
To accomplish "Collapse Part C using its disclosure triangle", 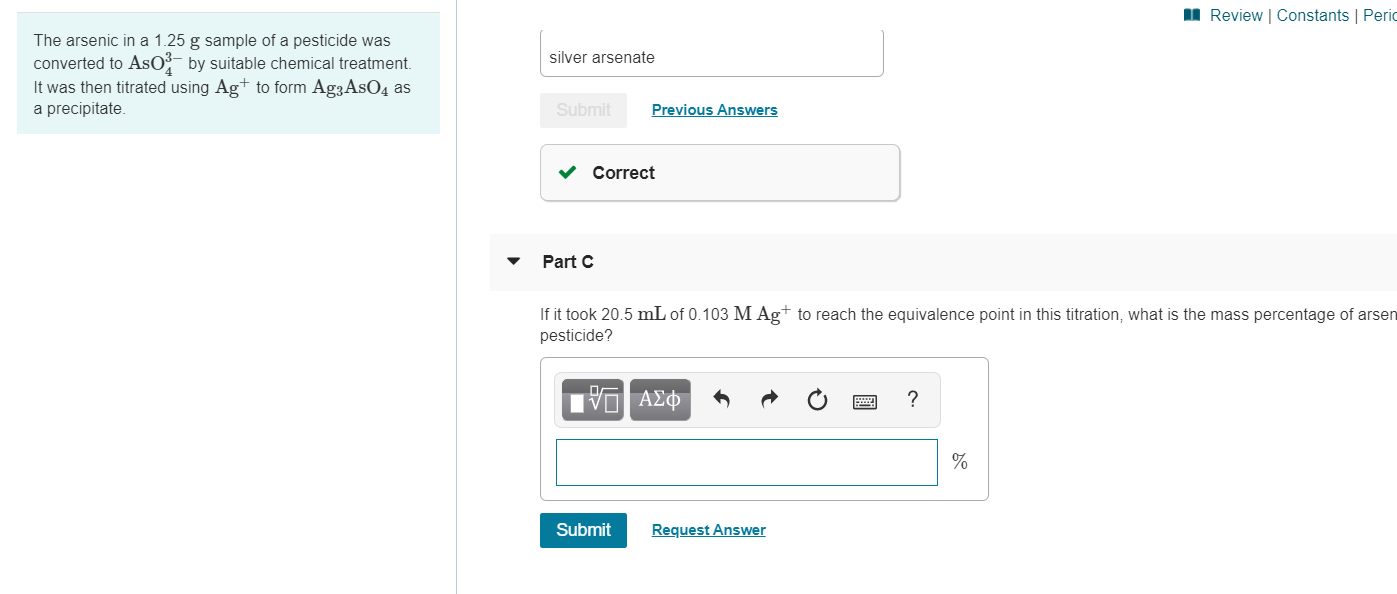I will point(513,261).
